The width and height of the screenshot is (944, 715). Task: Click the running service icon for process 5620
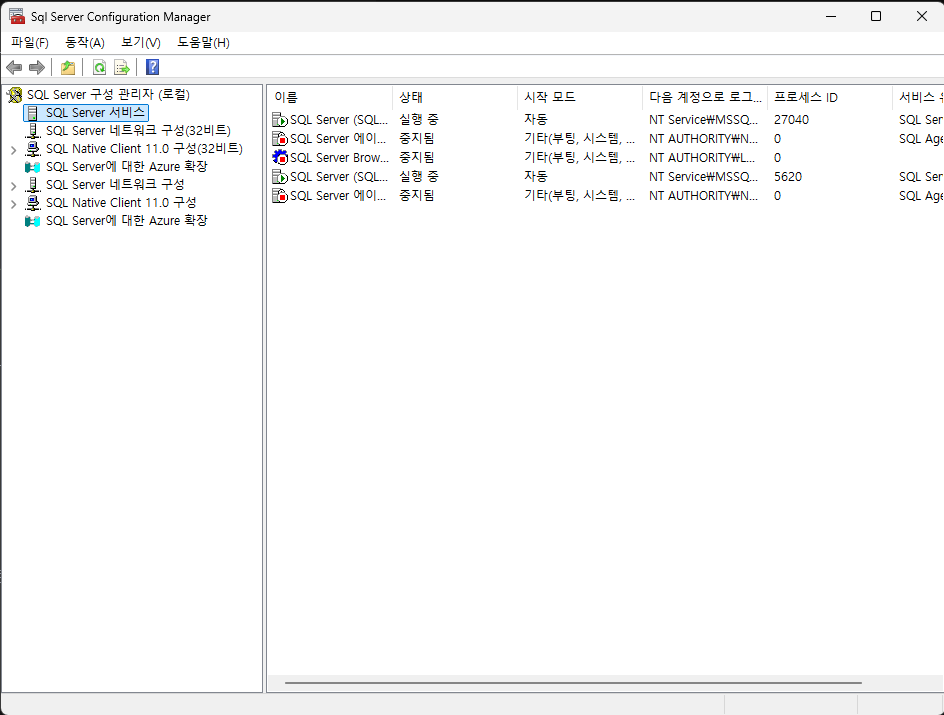[x=280, y=177]
